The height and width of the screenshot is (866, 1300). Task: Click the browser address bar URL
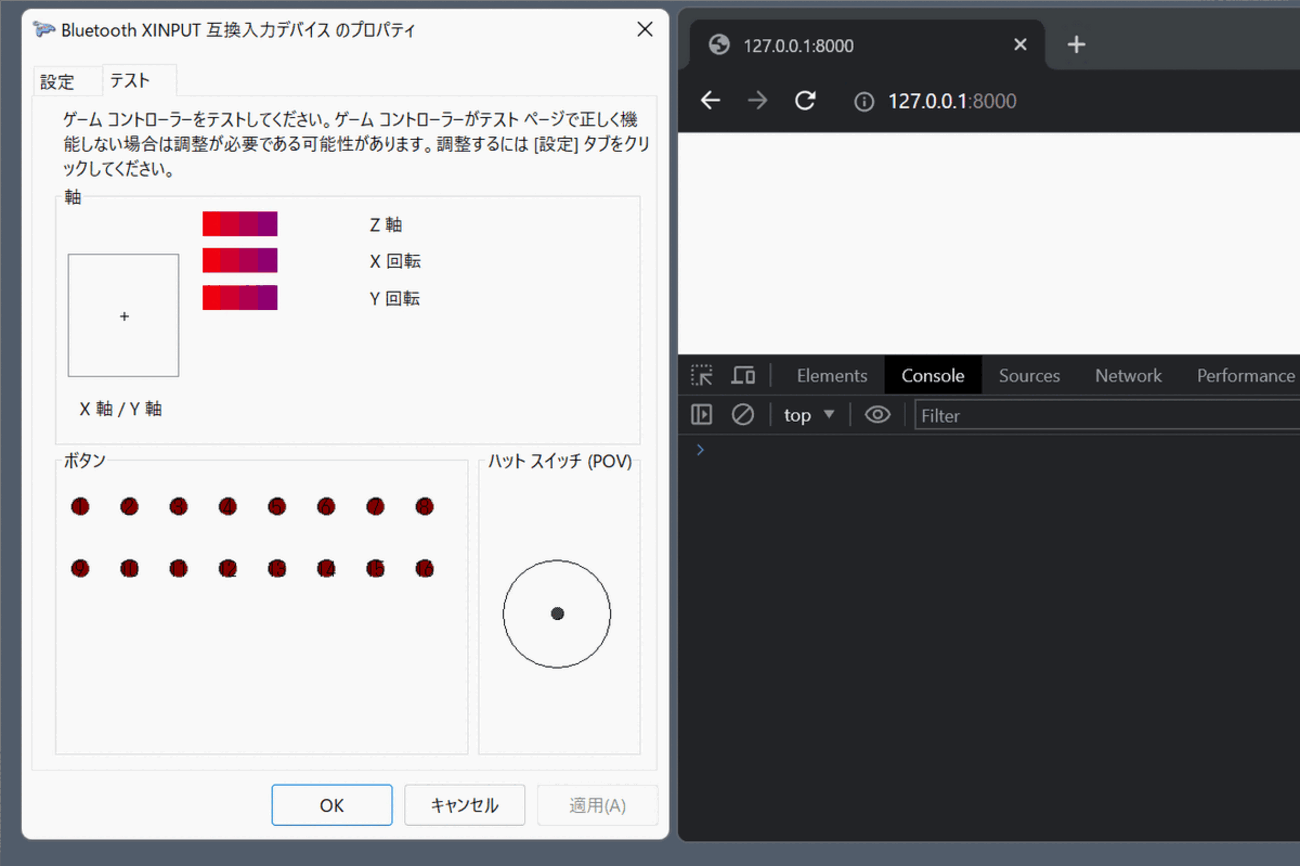tap(952, 101)
